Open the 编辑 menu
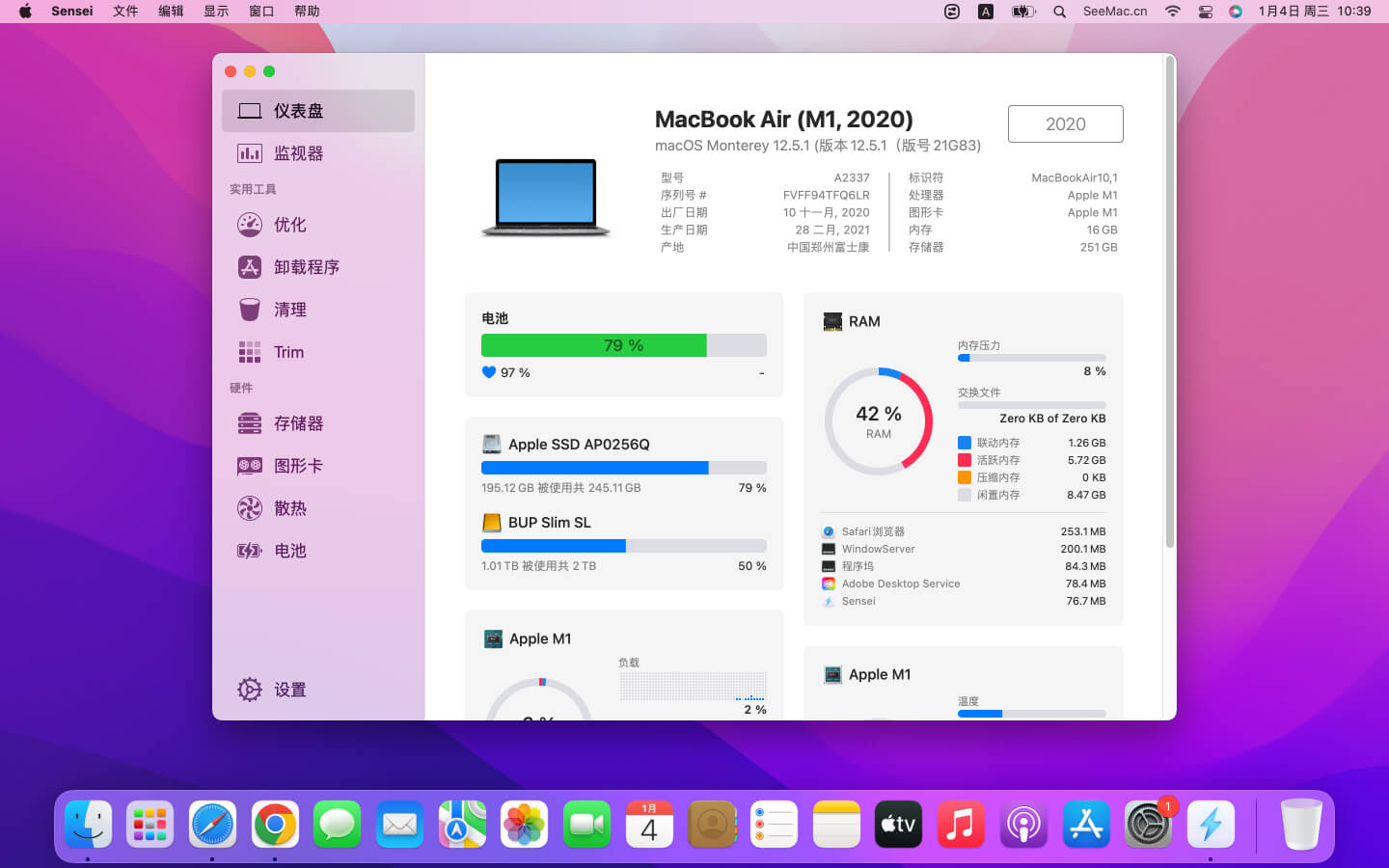 click(x=171, y=12)
